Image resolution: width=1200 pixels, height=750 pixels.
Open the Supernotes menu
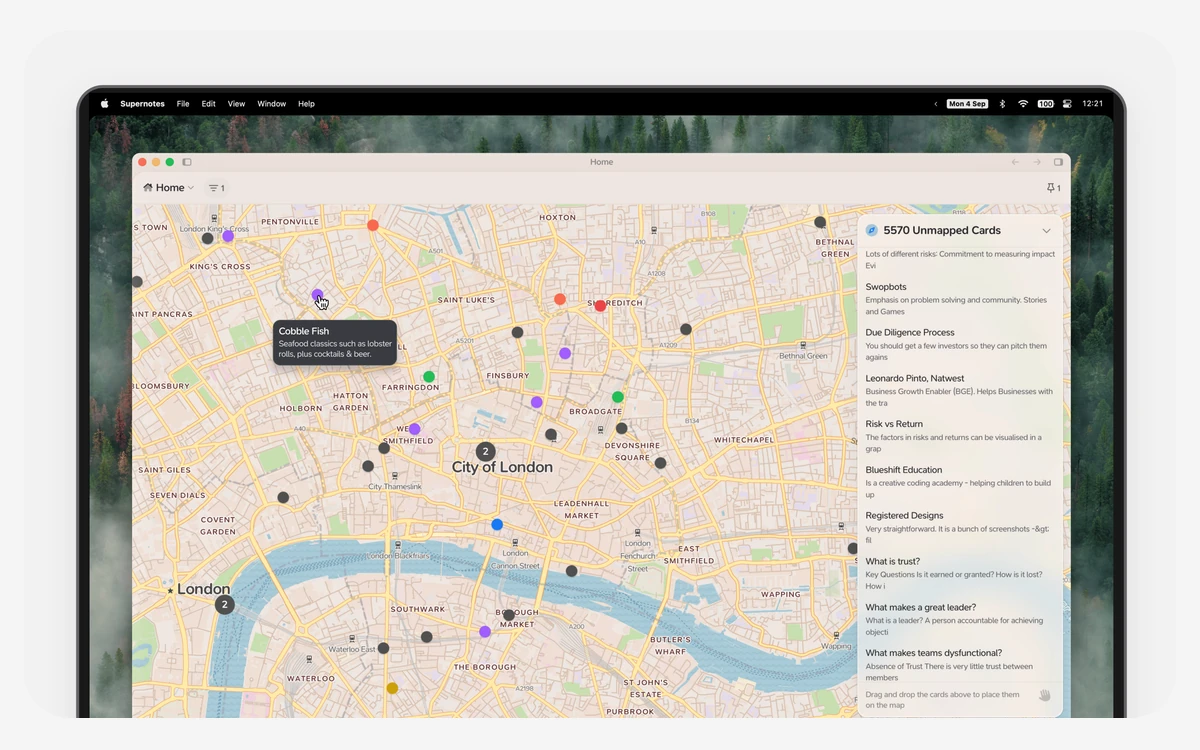pos(142,104)
